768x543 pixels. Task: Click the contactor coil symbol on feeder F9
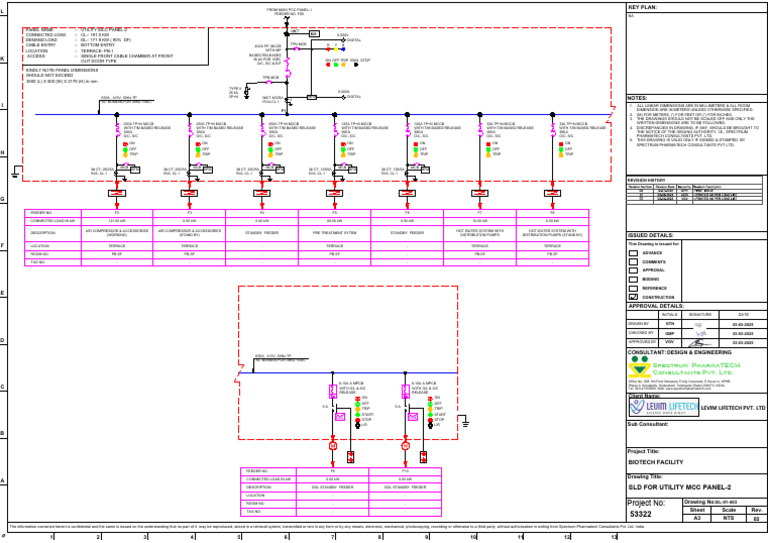point(340,417)
